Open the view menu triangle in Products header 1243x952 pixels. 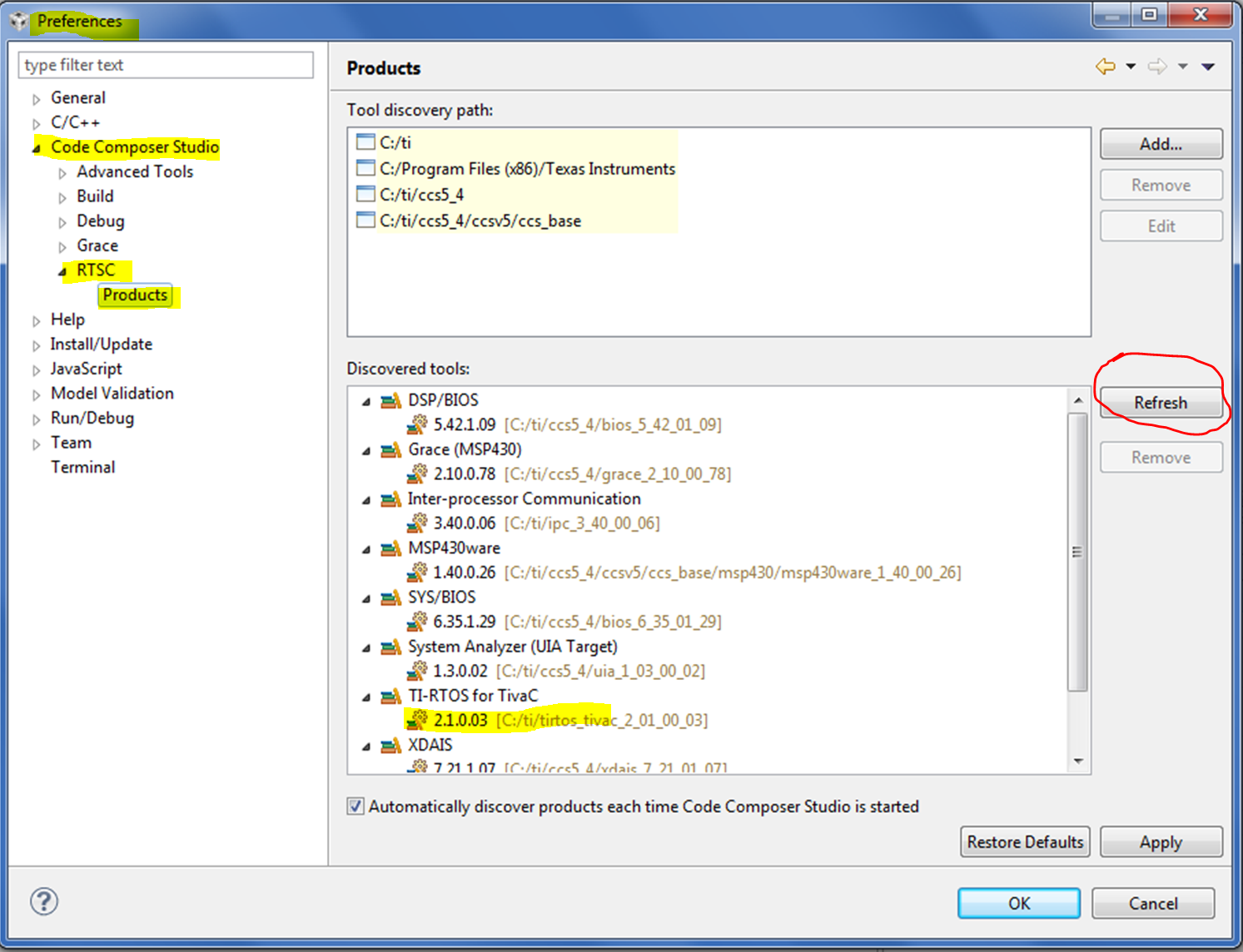(x=1208, y=67)
